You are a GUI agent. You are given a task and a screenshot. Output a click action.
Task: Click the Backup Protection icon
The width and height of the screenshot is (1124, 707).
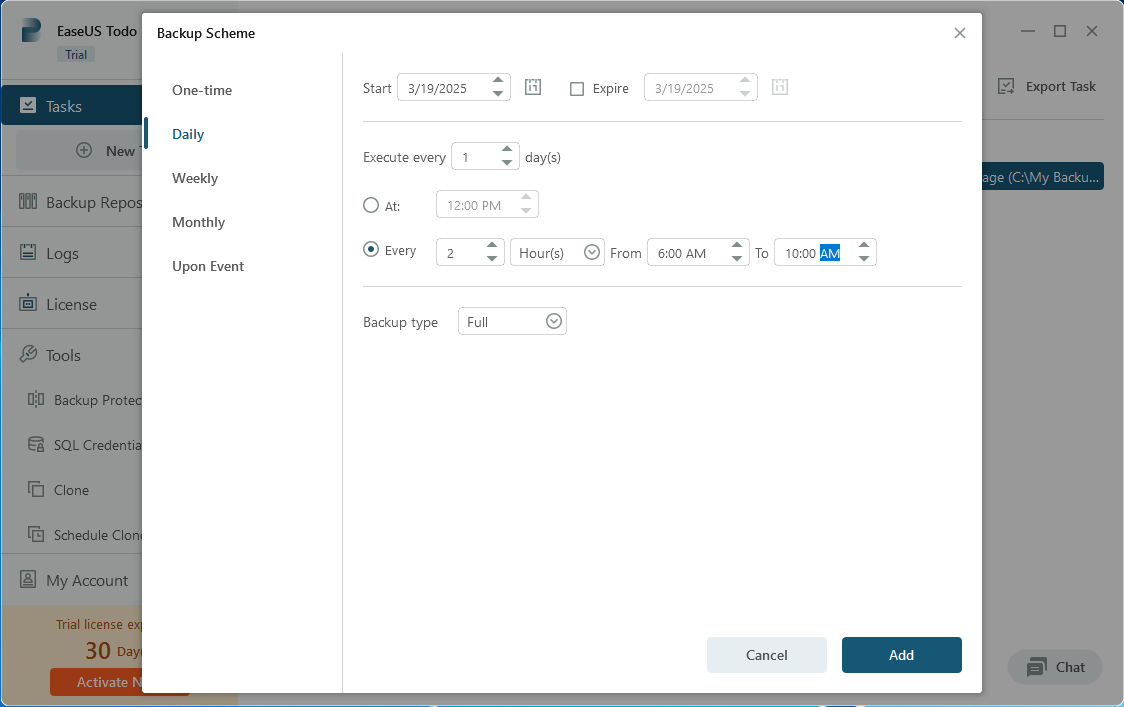coord(36,399)
